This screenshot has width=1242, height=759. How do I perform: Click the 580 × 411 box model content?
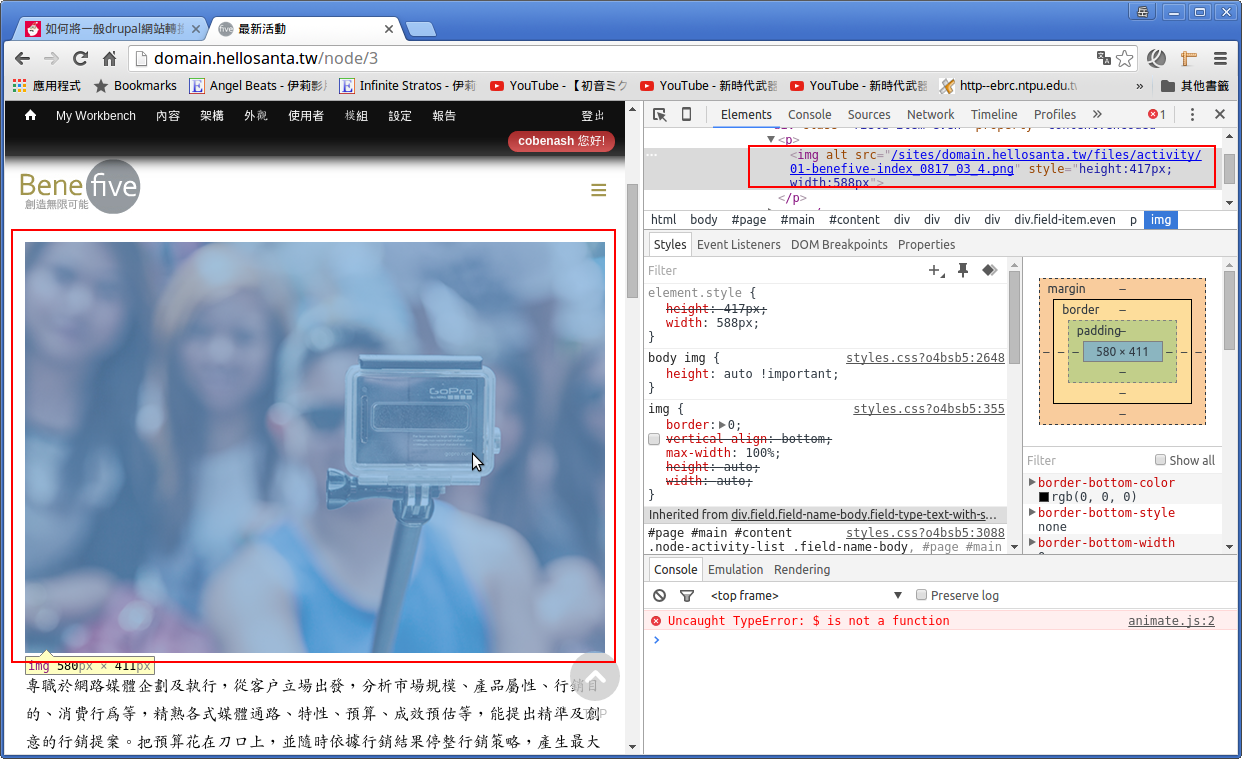pos(1122,352)
